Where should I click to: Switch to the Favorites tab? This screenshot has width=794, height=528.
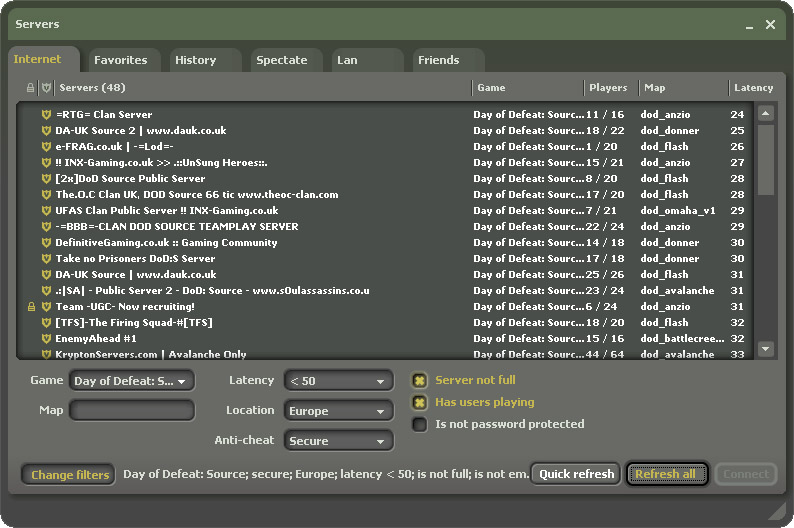(121, 60)
